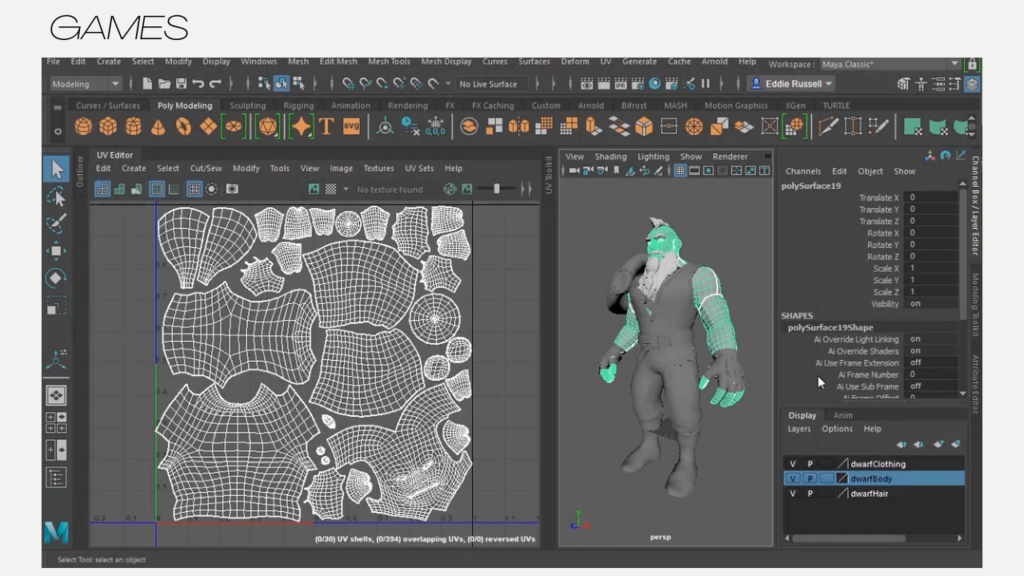This screenshot has width=1024, height=576.
Task: Open the Mesh Tools menu
Action: [x=389, y=61]
